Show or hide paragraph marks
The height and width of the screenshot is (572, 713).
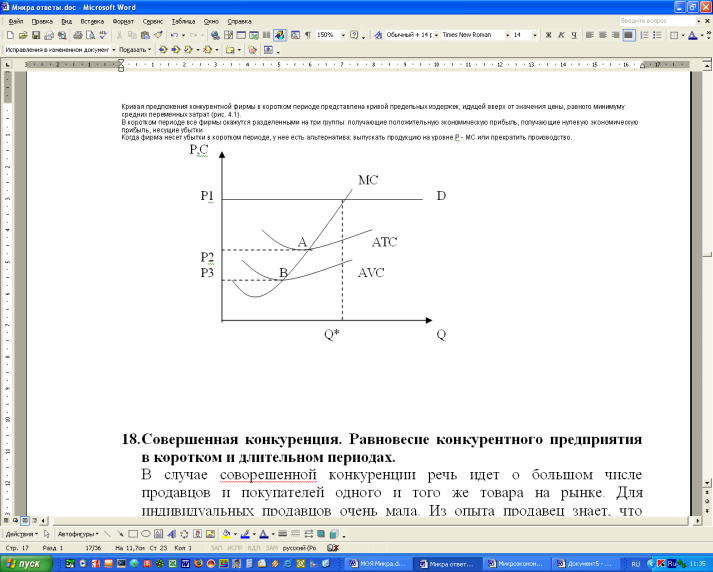coord(308,35)
